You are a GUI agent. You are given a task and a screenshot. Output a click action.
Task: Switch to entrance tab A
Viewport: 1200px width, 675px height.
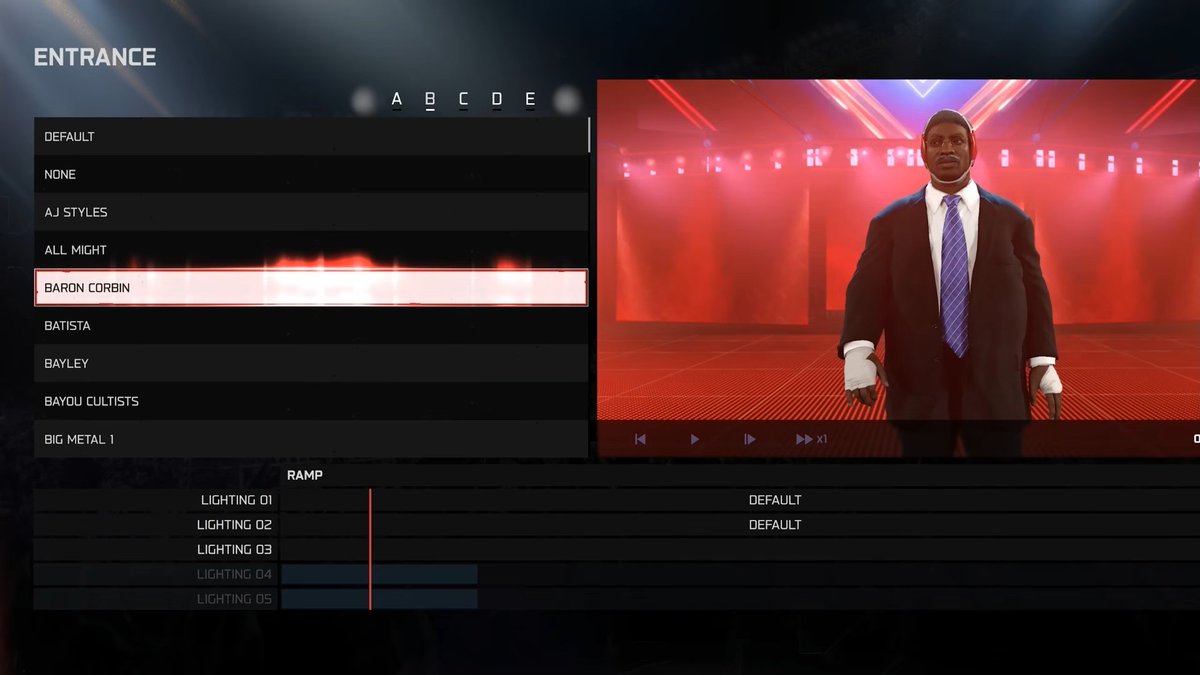pos(397,99)
